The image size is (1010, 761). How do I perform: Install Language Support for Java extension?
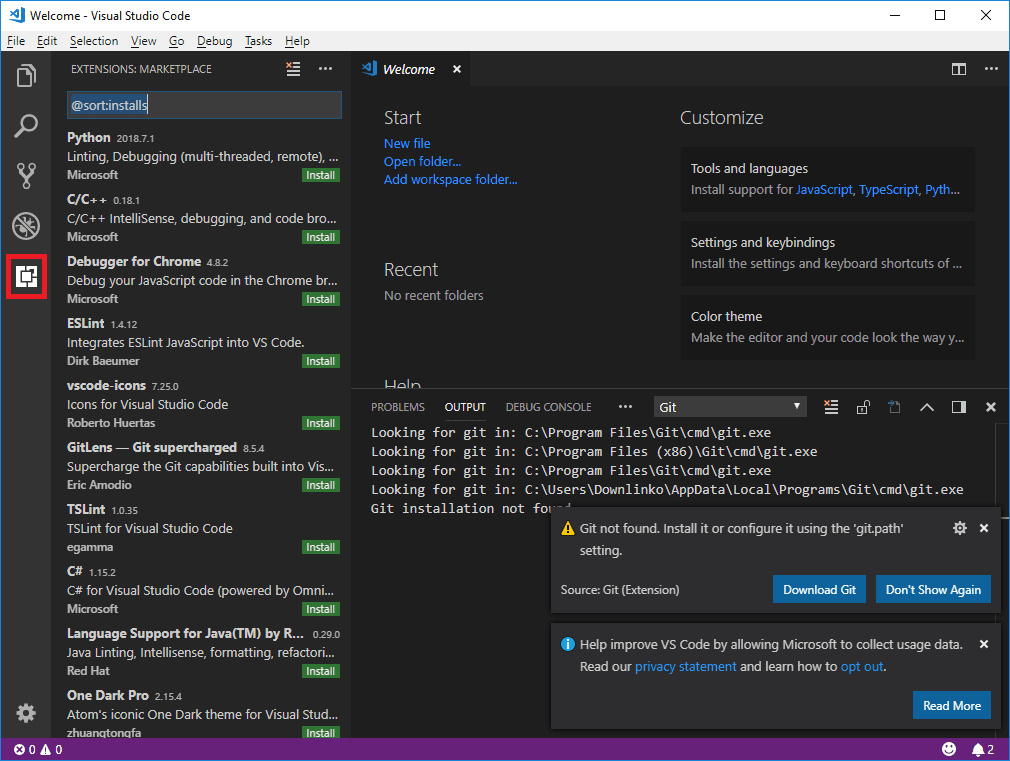tap(321, 671)
